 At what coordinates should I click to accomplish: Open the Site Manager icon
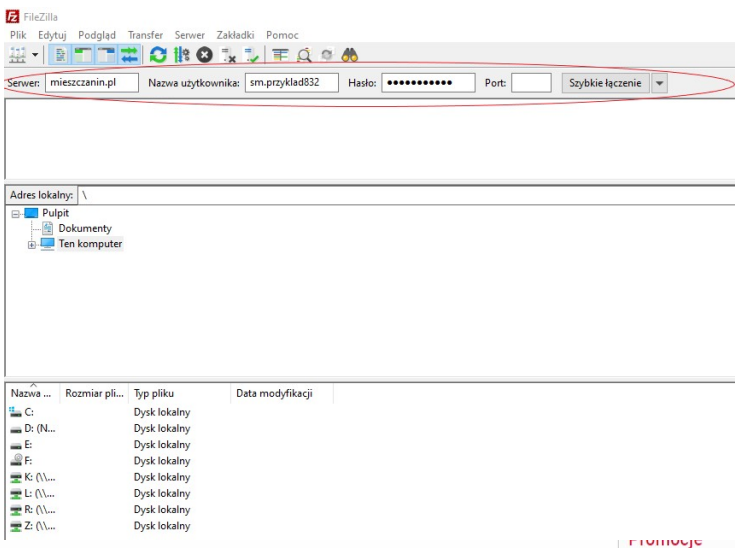tap(17, 56)
